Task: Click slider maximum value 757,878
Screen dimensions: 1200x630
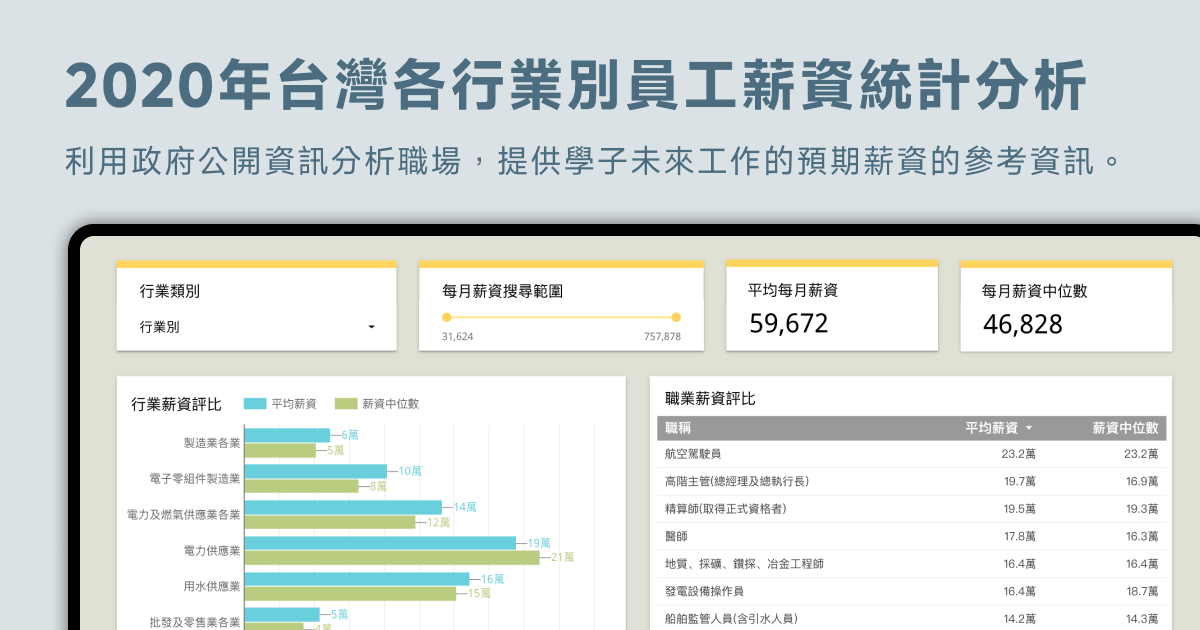Action: pyautogui.click(x=662, y=337)
